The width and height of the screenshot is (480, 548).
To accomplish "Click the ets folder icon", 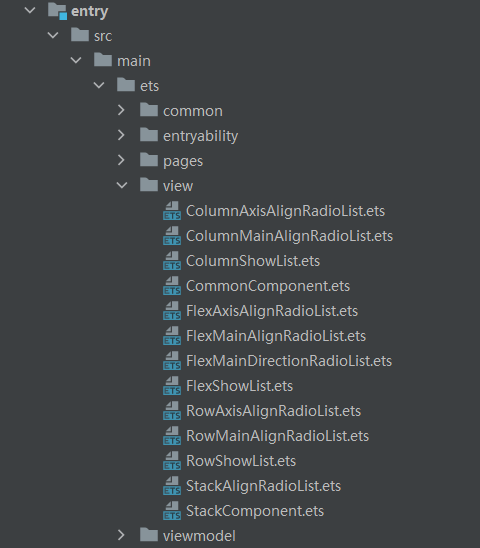I will (x=126, y=85).
